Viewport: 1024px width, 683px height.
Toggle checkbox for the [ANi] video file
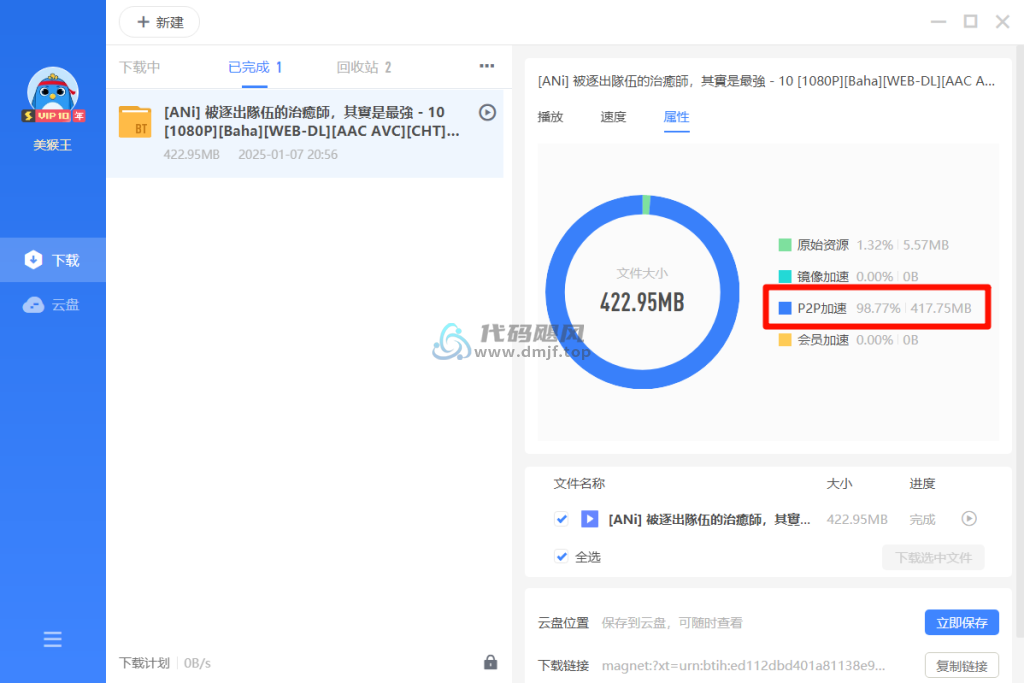561,519
